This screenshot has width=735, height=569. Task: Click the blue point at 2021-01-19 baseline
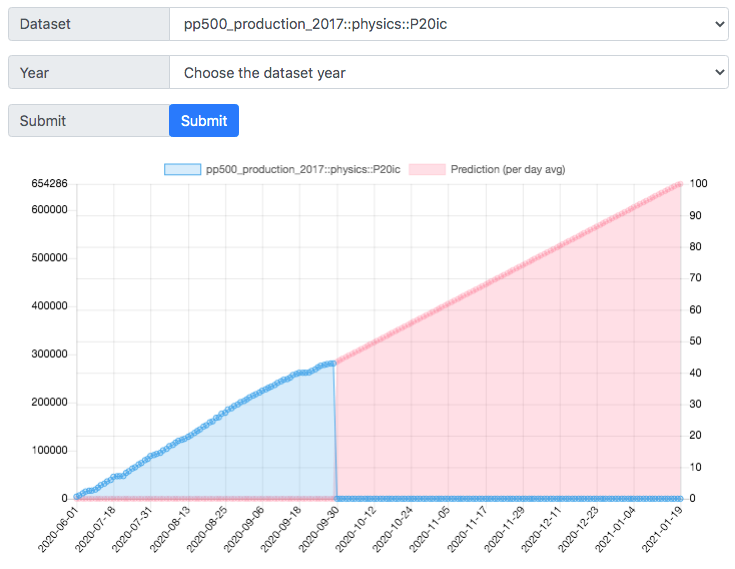click(x=680, y=498)
